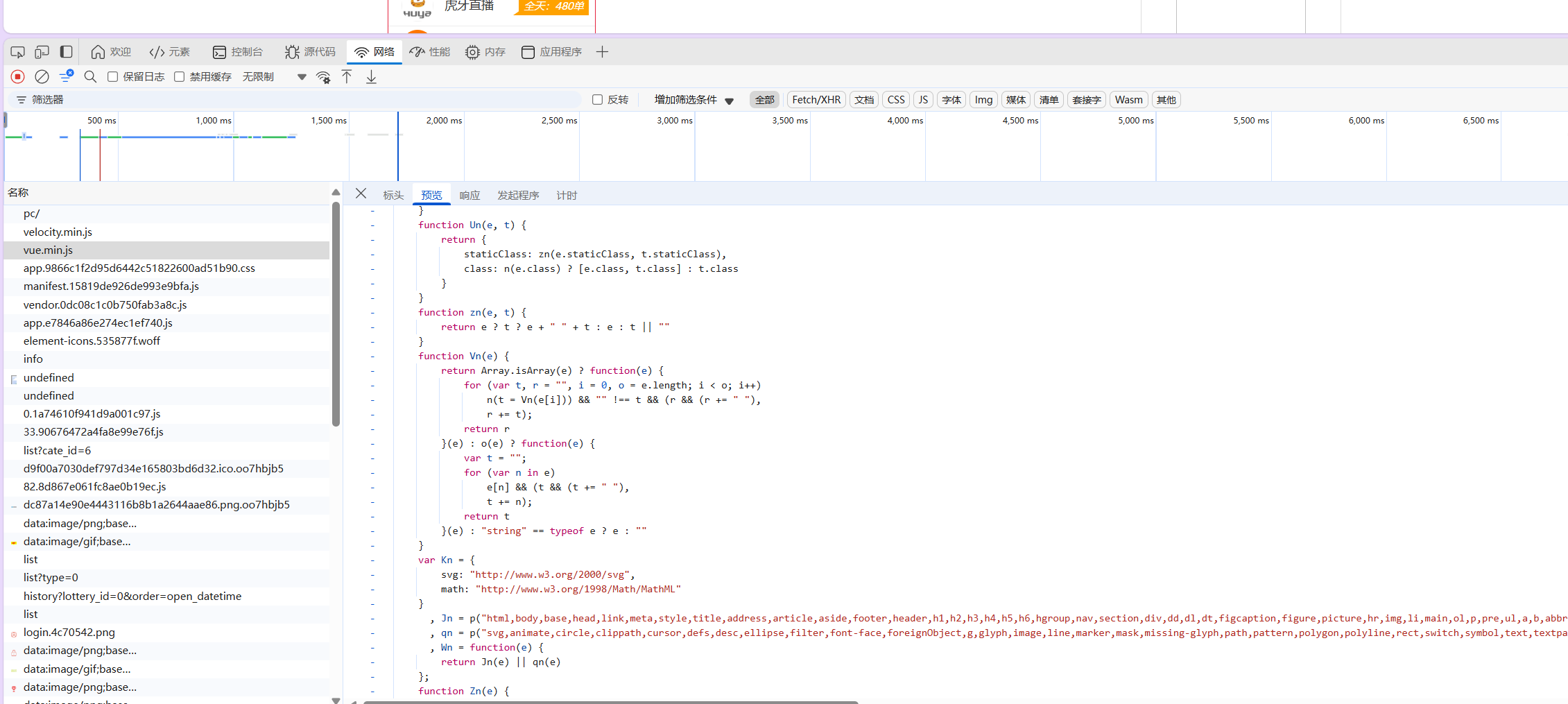Open network conditions wifi-gear icon
This screenshot has width=1568, height=704.
coord(323,77)
